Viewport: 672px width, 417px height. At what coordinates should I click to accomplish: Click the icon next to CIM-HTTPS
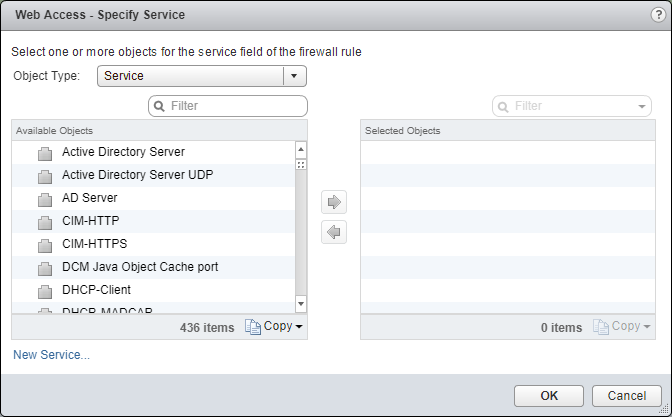click(44, 245)
